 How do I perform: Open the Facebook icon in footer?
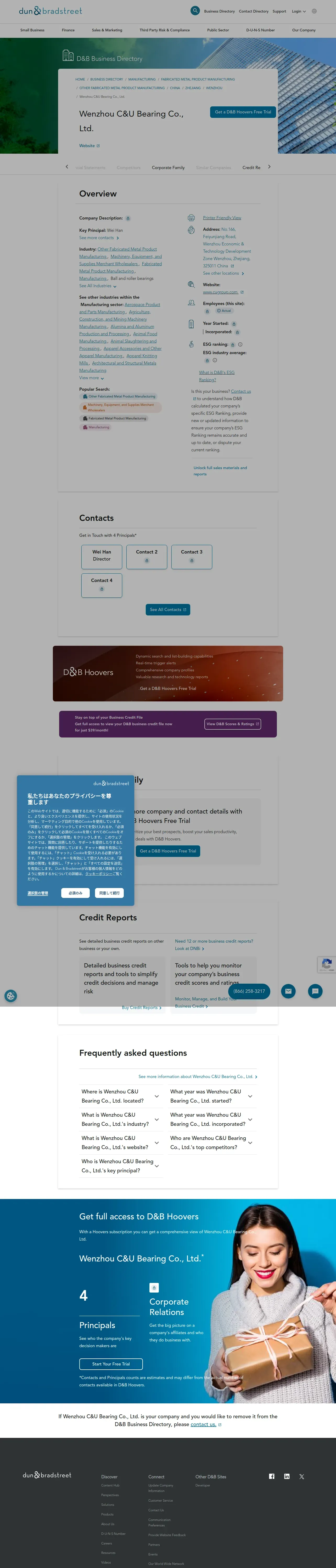(272, 1476)
